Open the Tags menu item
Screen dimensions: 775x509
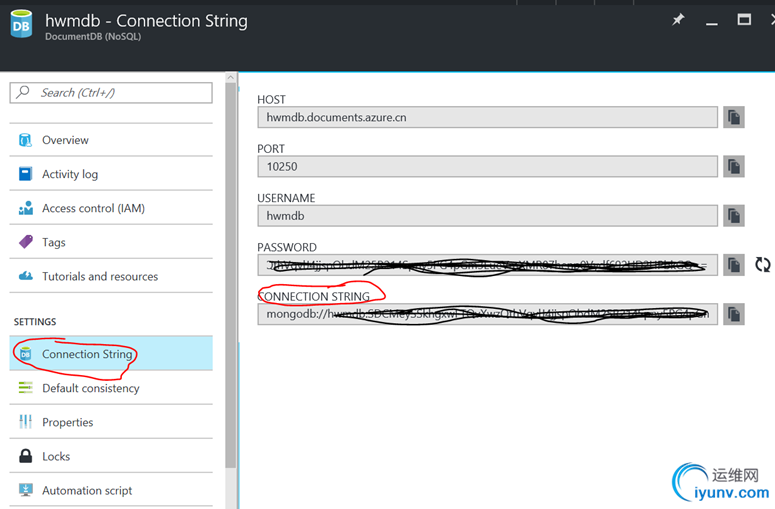(111, 242)
